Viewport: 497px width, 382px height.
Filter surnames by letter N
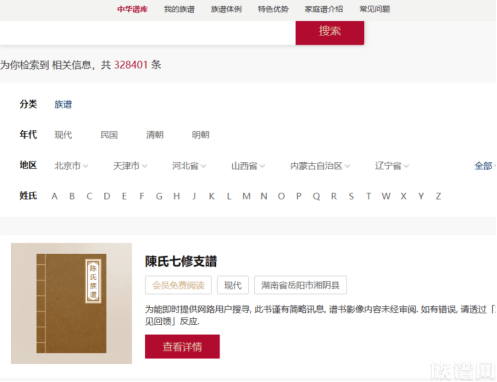tap(264, 196)
